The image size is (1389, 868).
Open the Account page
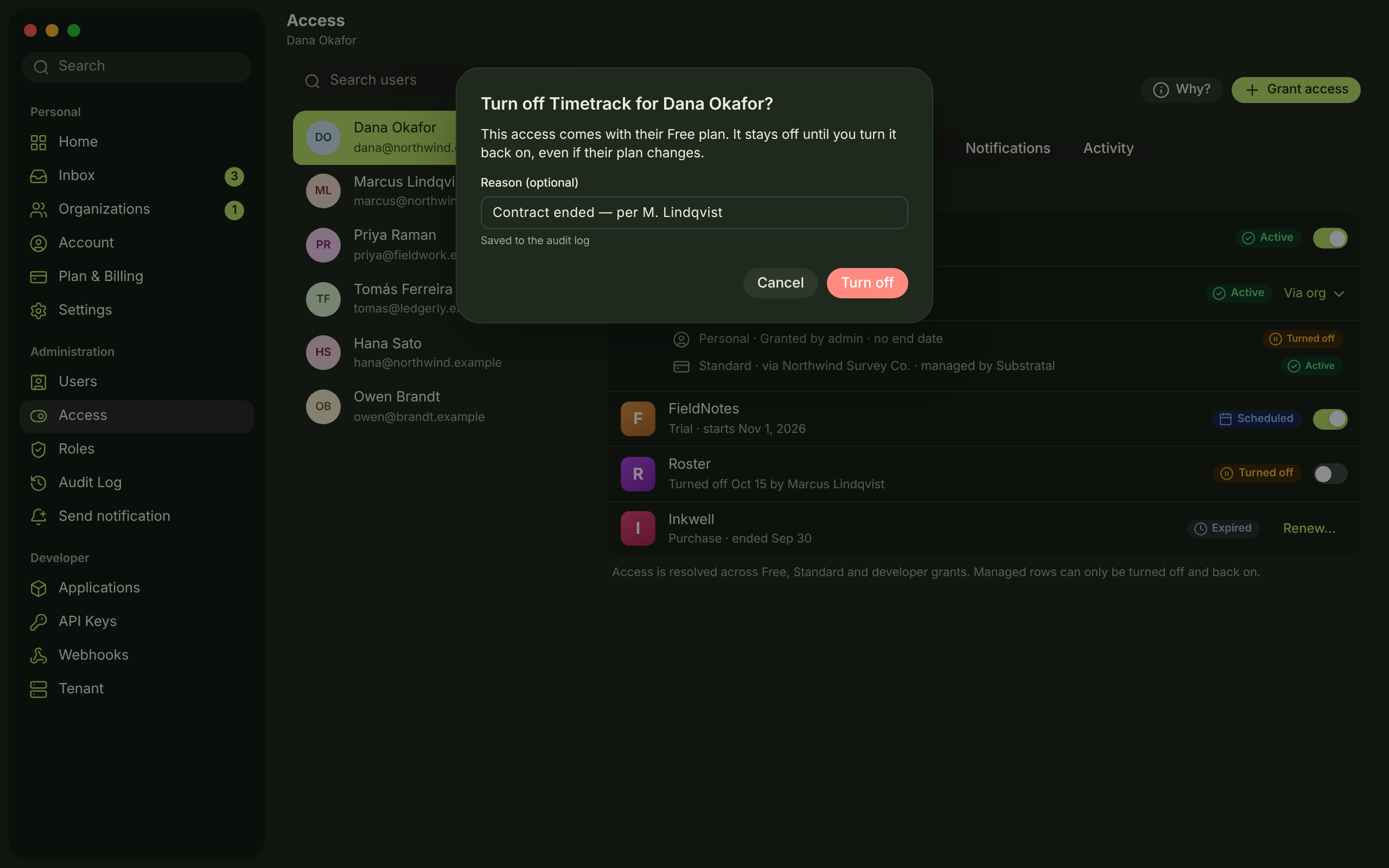[137, 243]
